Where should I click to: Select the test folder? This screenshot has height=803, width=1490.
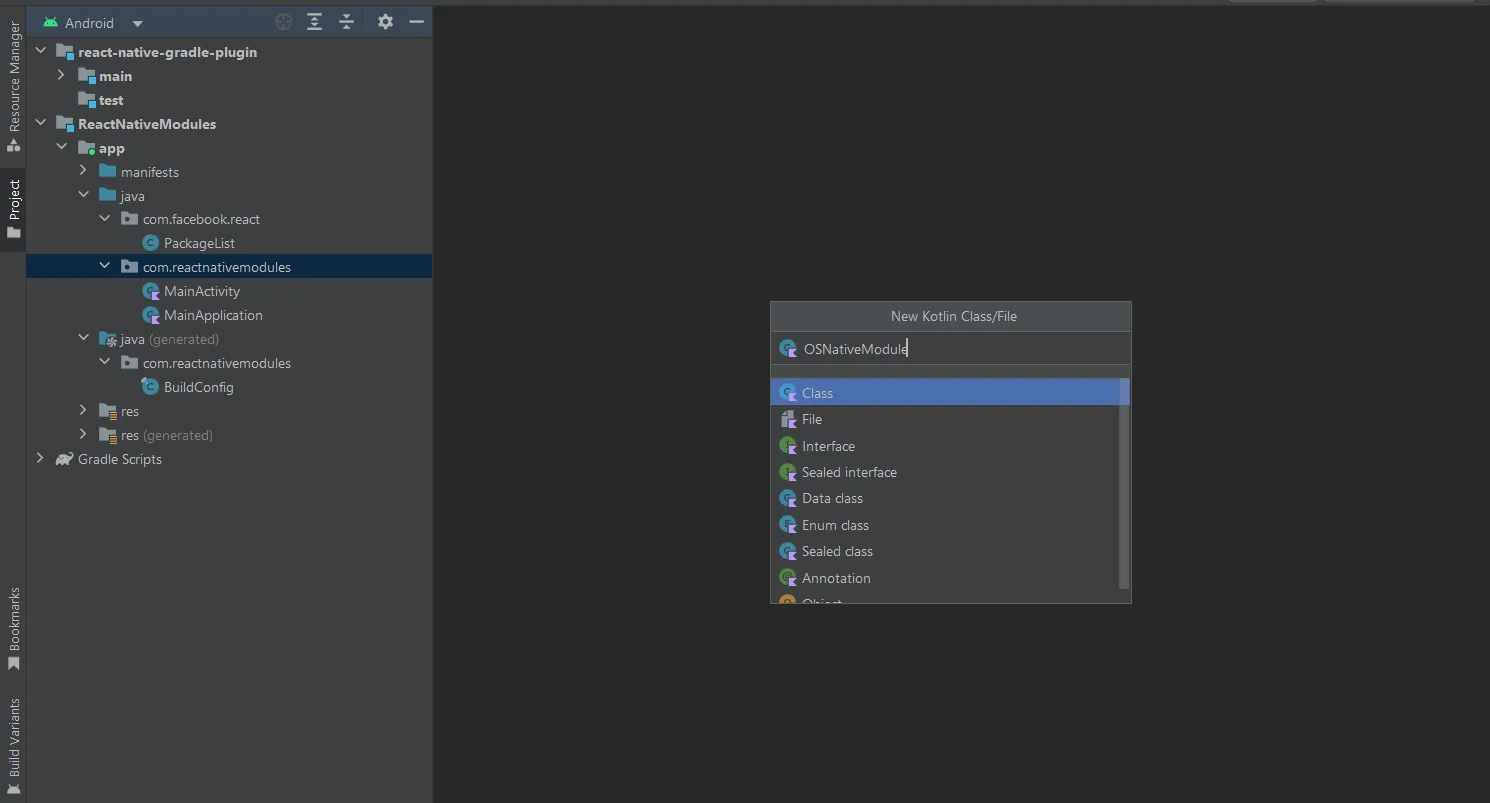[x=111, y=100]
